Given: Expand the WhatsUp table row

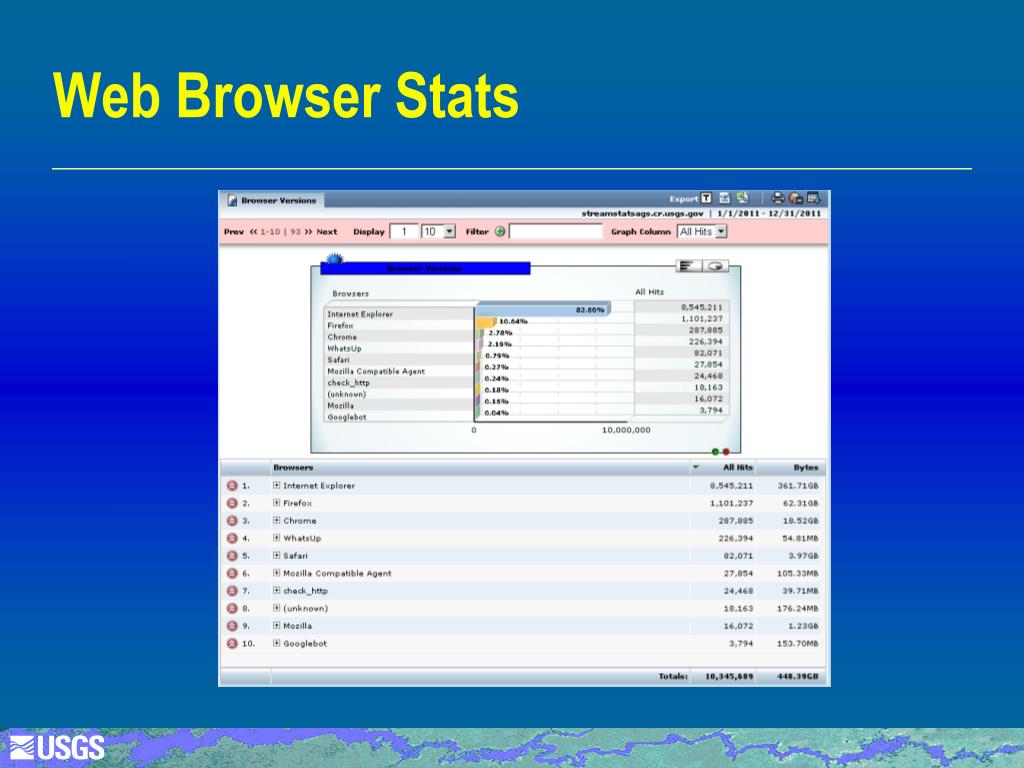Looking at the screenshot, I should coord(277,537).
